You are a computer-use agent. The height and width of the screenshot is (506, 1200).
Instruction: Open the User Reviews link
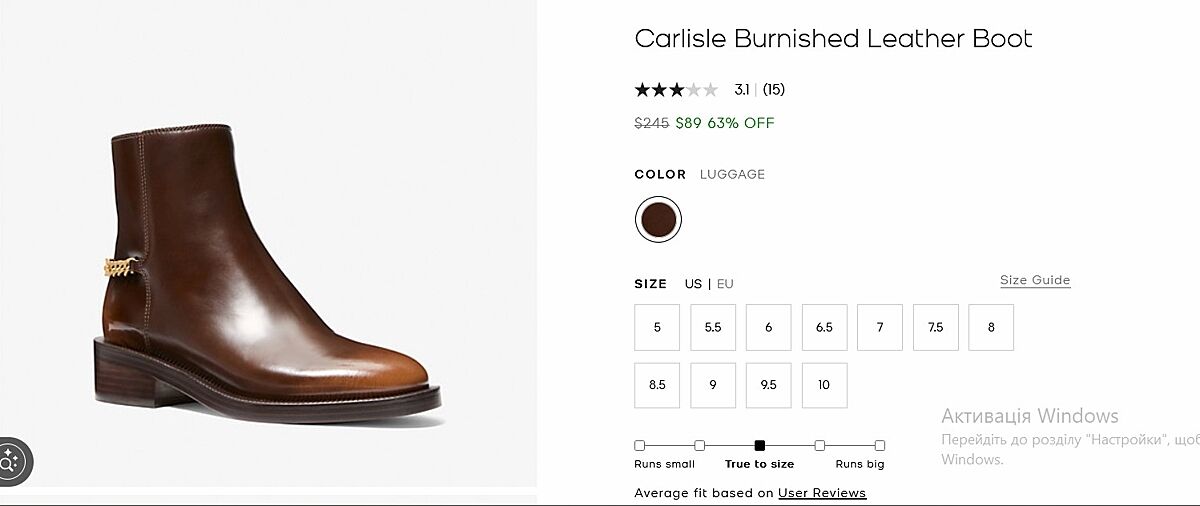pyautogui.click(x=822, y=493)
